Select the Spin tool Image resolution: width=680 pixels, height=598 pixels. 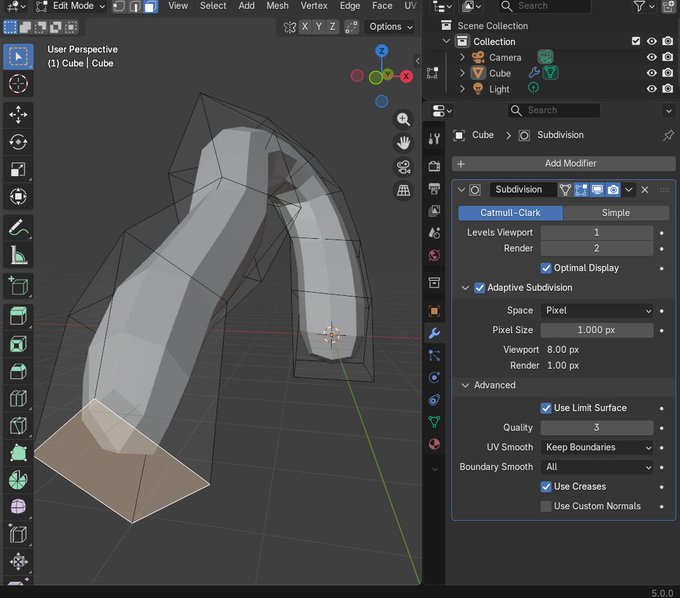(x=18, y=480)
